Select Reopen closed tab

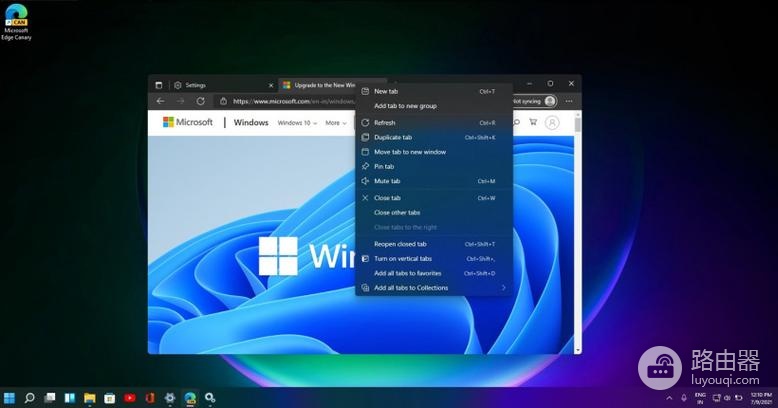pyautogui.click(x=434, y=244)
